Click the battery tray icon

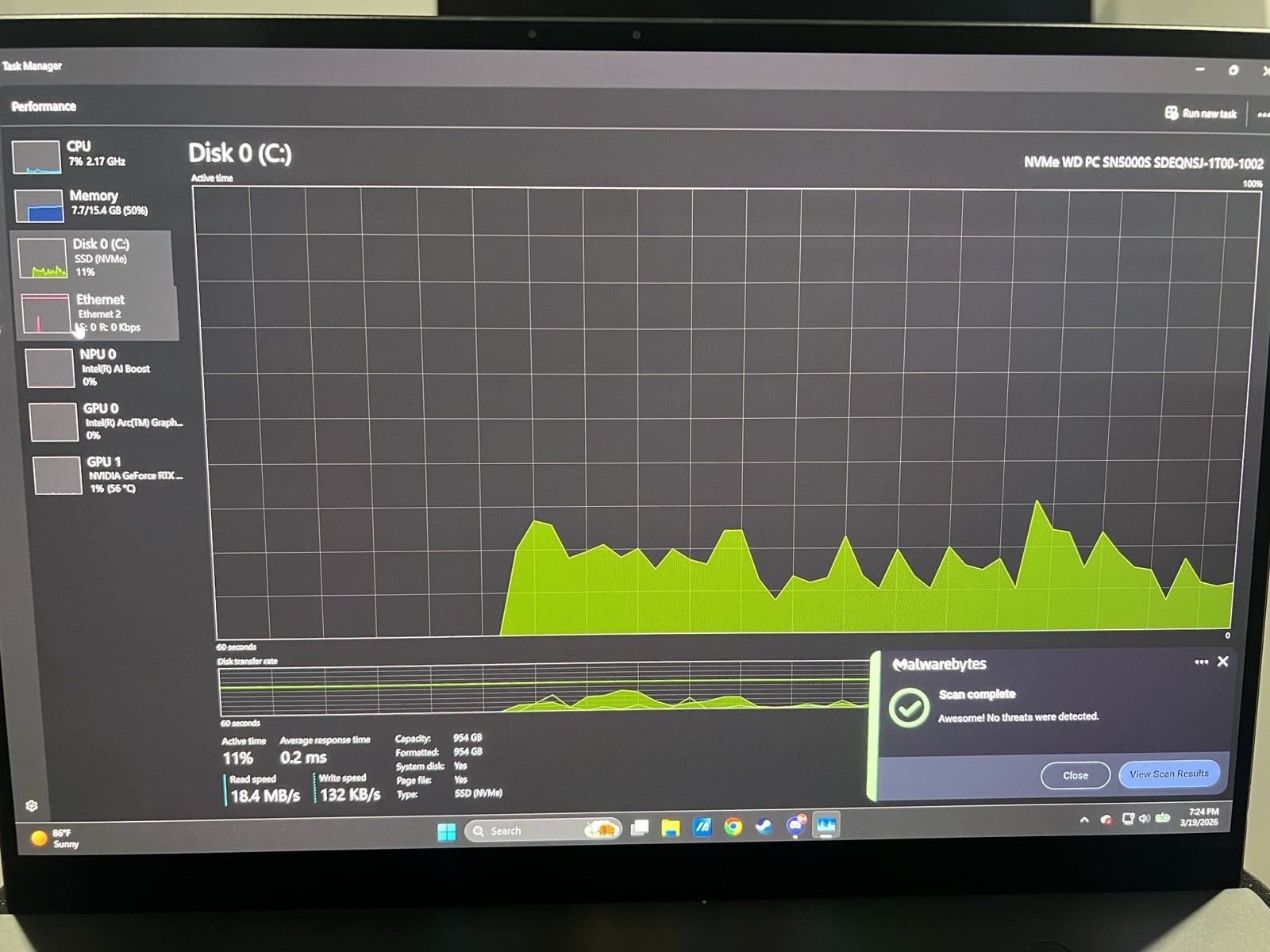[x=1163, y=817]
